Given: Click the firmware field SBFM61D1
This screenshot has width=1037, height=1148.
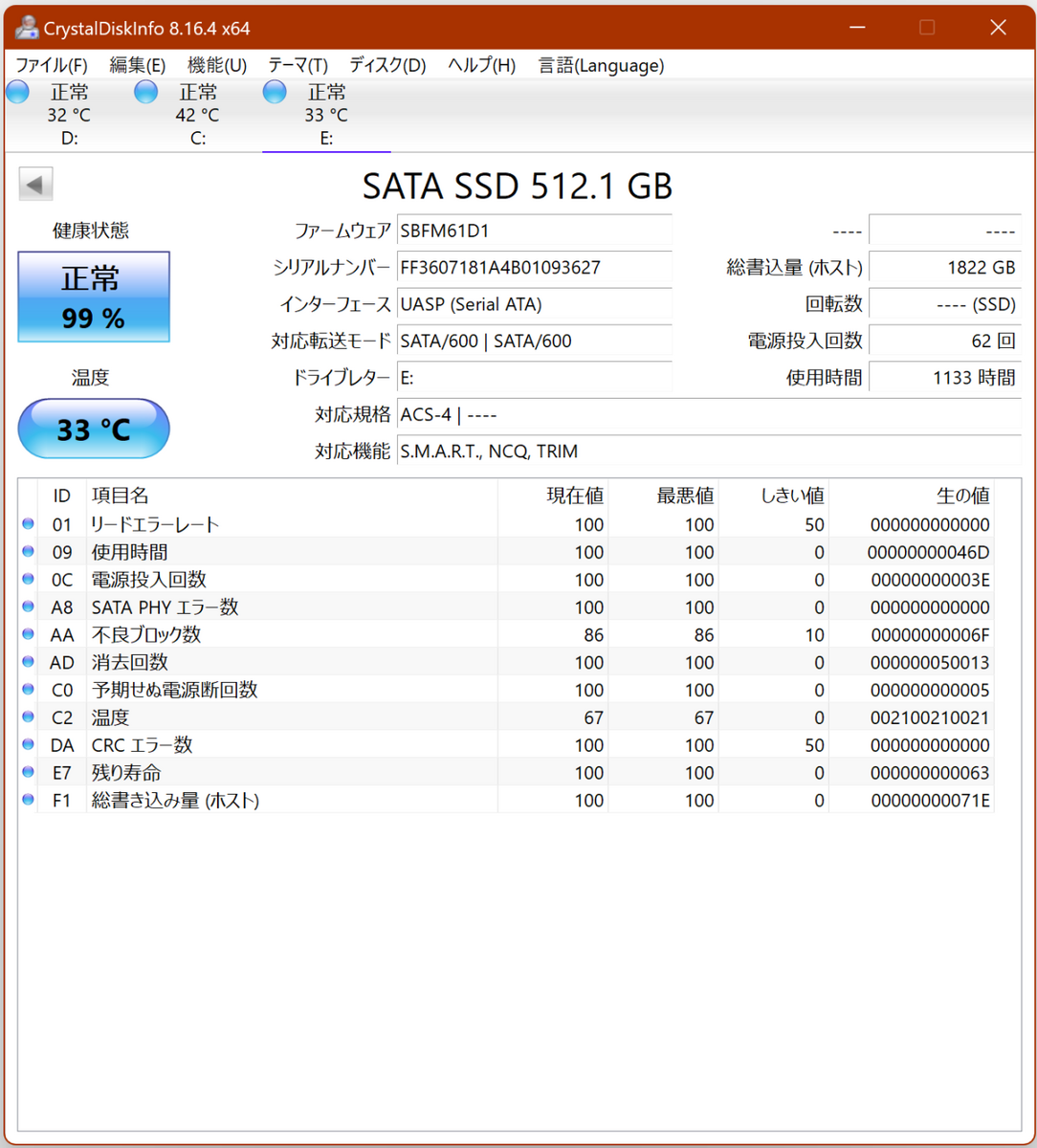Looking at the screenshot, I should click(534, 231).
